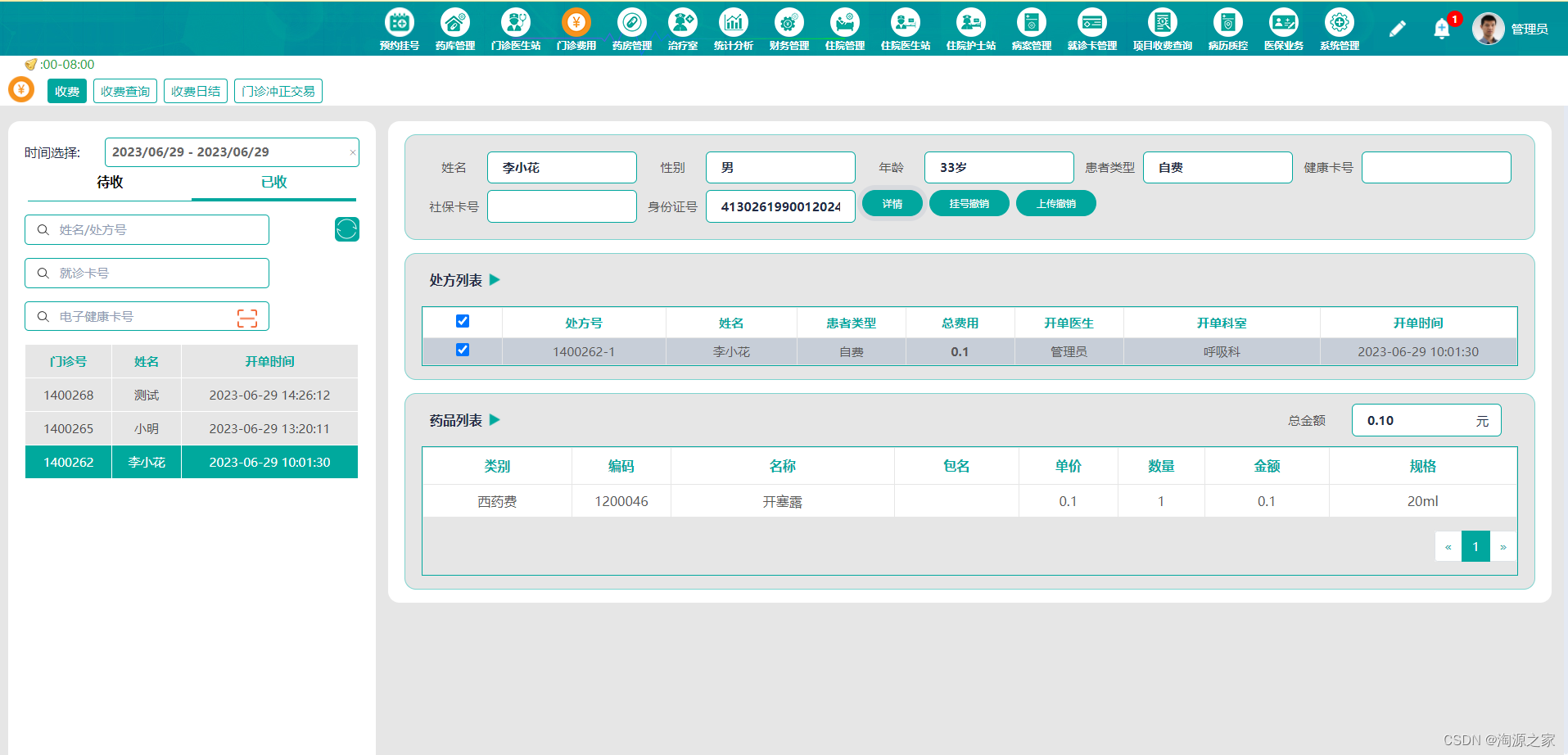Open the notification bell with badge

tap(1443, 29)
